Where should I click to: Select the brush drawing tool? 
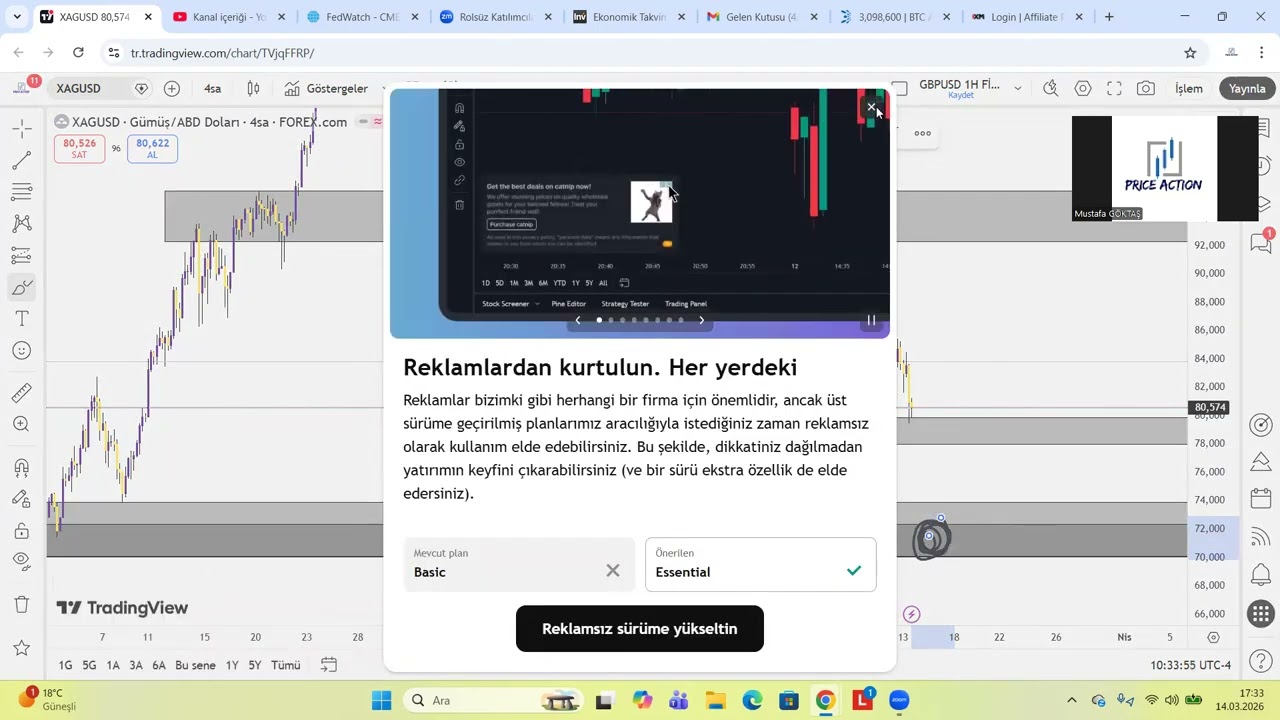[22, 288]
